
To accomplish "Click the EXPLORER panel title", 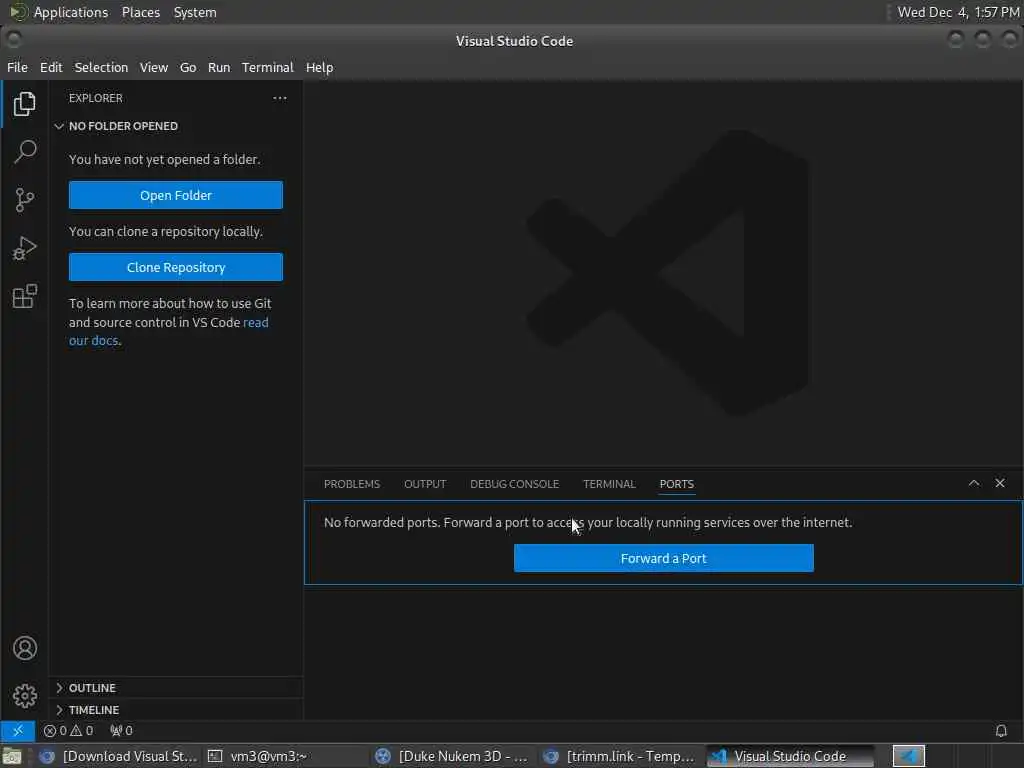I will pyautogui.click(x=95, y=98).
